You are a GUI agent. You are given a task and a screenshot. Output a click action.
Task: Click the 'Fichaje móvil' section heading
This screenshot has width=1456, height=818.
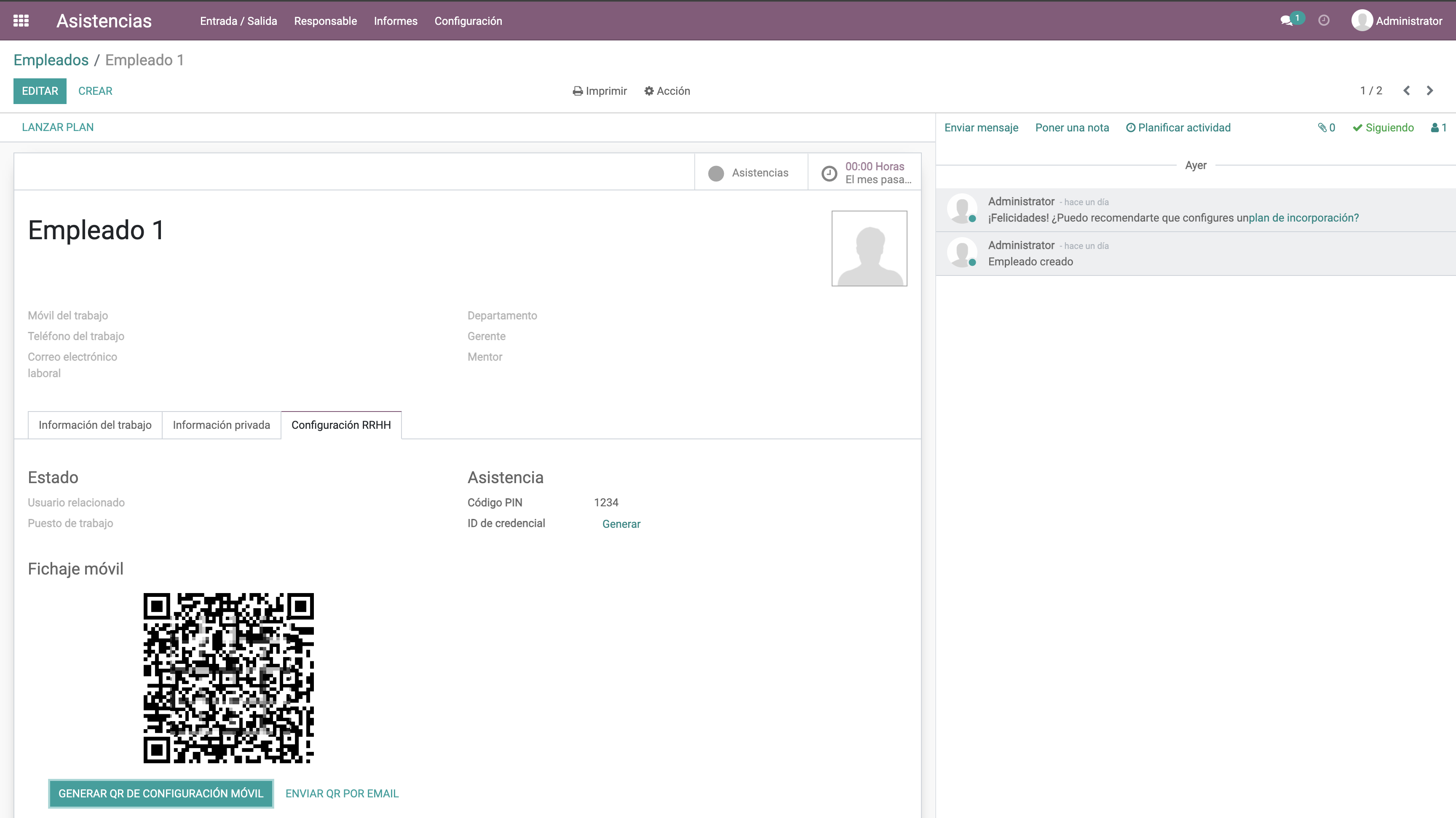pyautogui.click(x=76, y=569)
